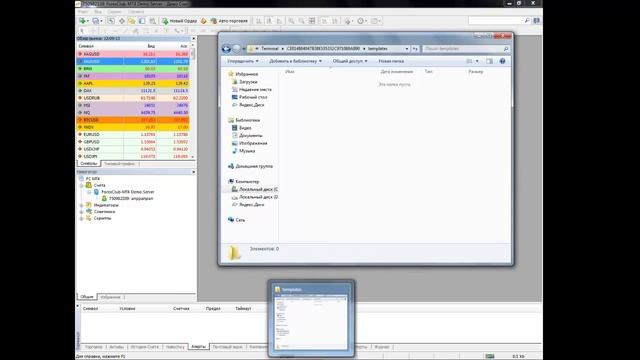Select the candlestick chart type icon
The height and width of the screenshot is (360, 640).
pyautogui.click(x=269, y=20)
